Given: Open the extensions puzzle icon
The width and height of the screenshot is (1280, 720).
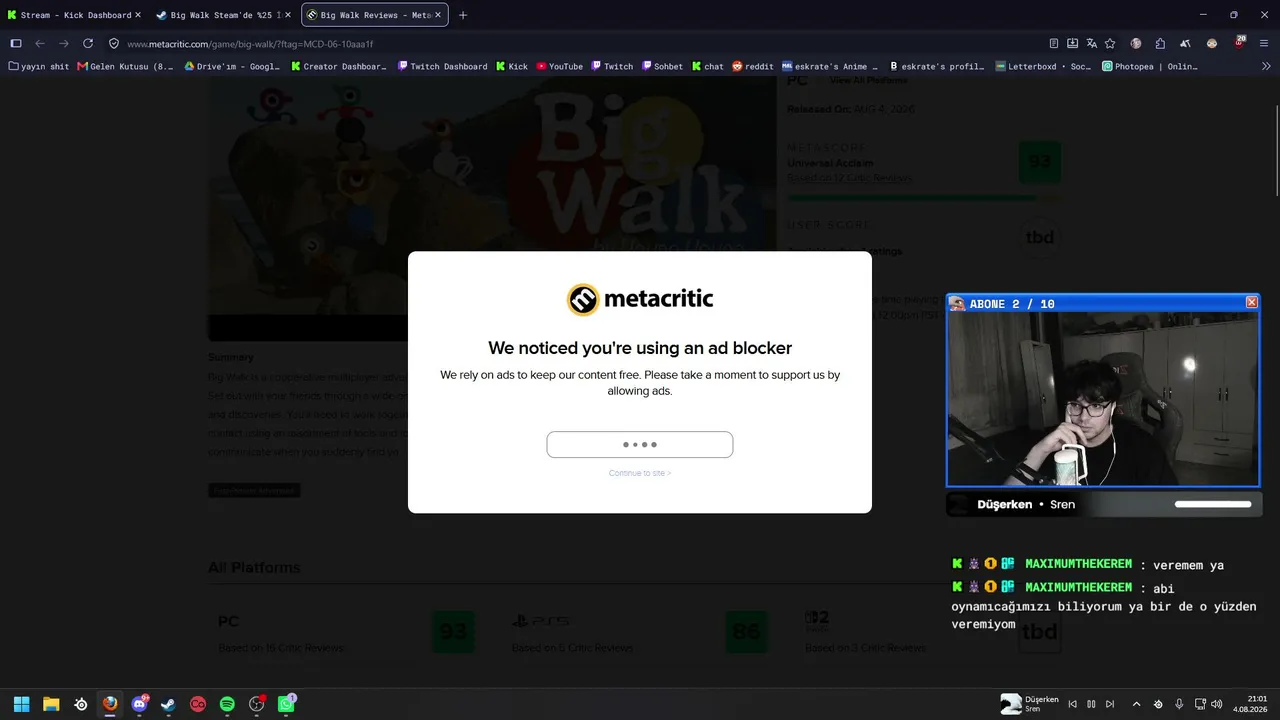Looking at the screenshot, I should 1160,44.
